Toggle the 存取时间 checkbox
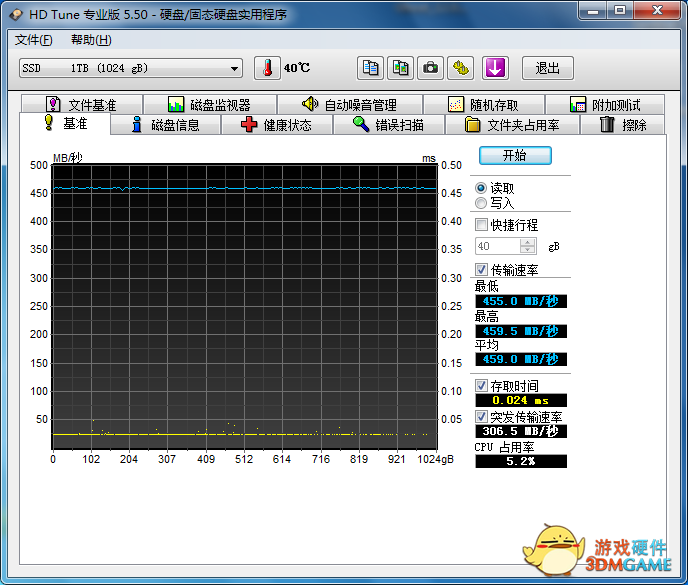688x585 pixels. click(x=481, y=386)
